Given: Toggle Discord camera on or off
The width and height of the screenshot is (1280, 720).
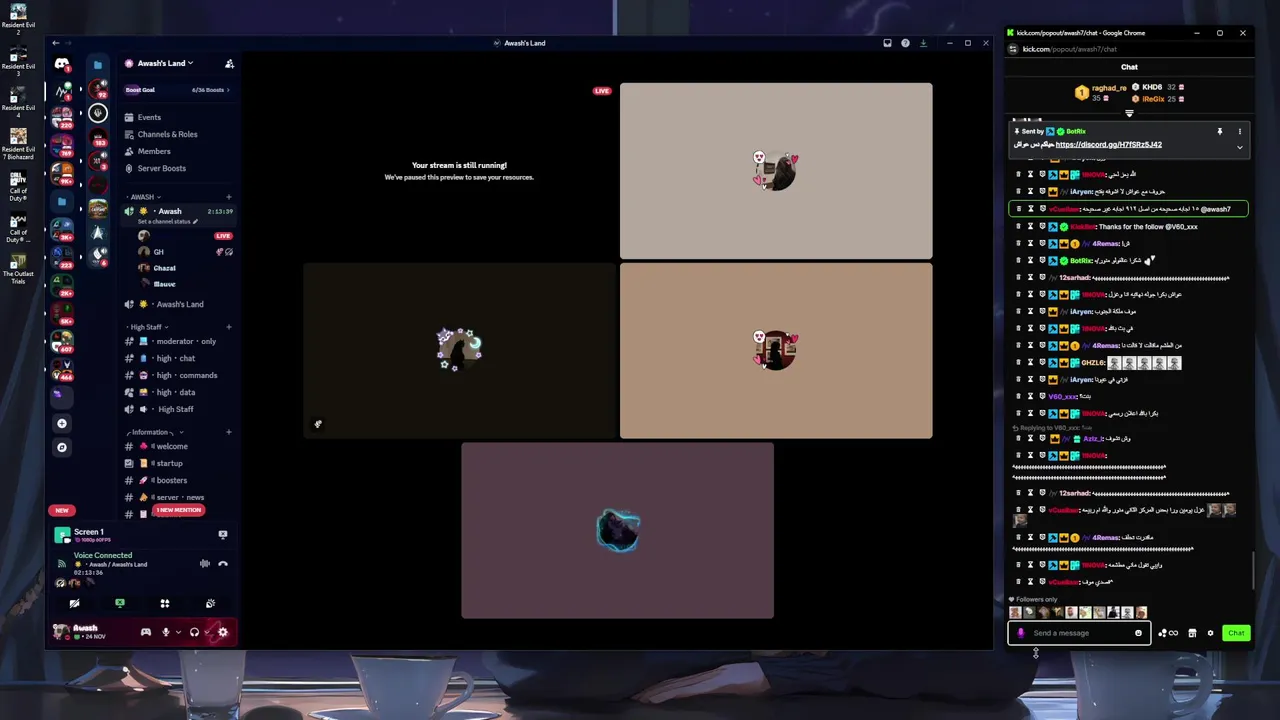Looking at the screenshot, I should 74,603.
